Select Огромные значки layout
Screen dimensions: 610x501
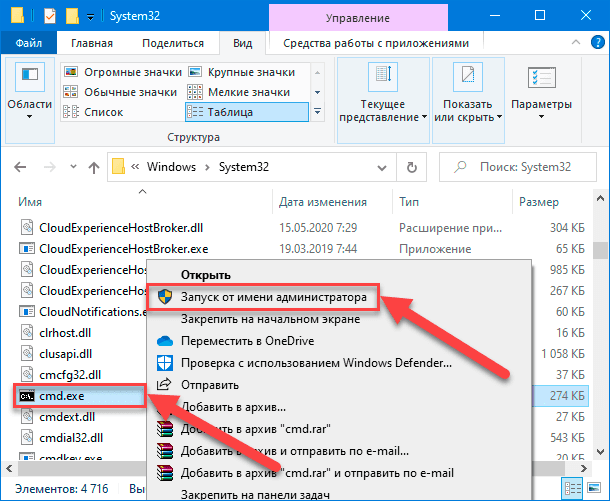click(x=123, y=72)
